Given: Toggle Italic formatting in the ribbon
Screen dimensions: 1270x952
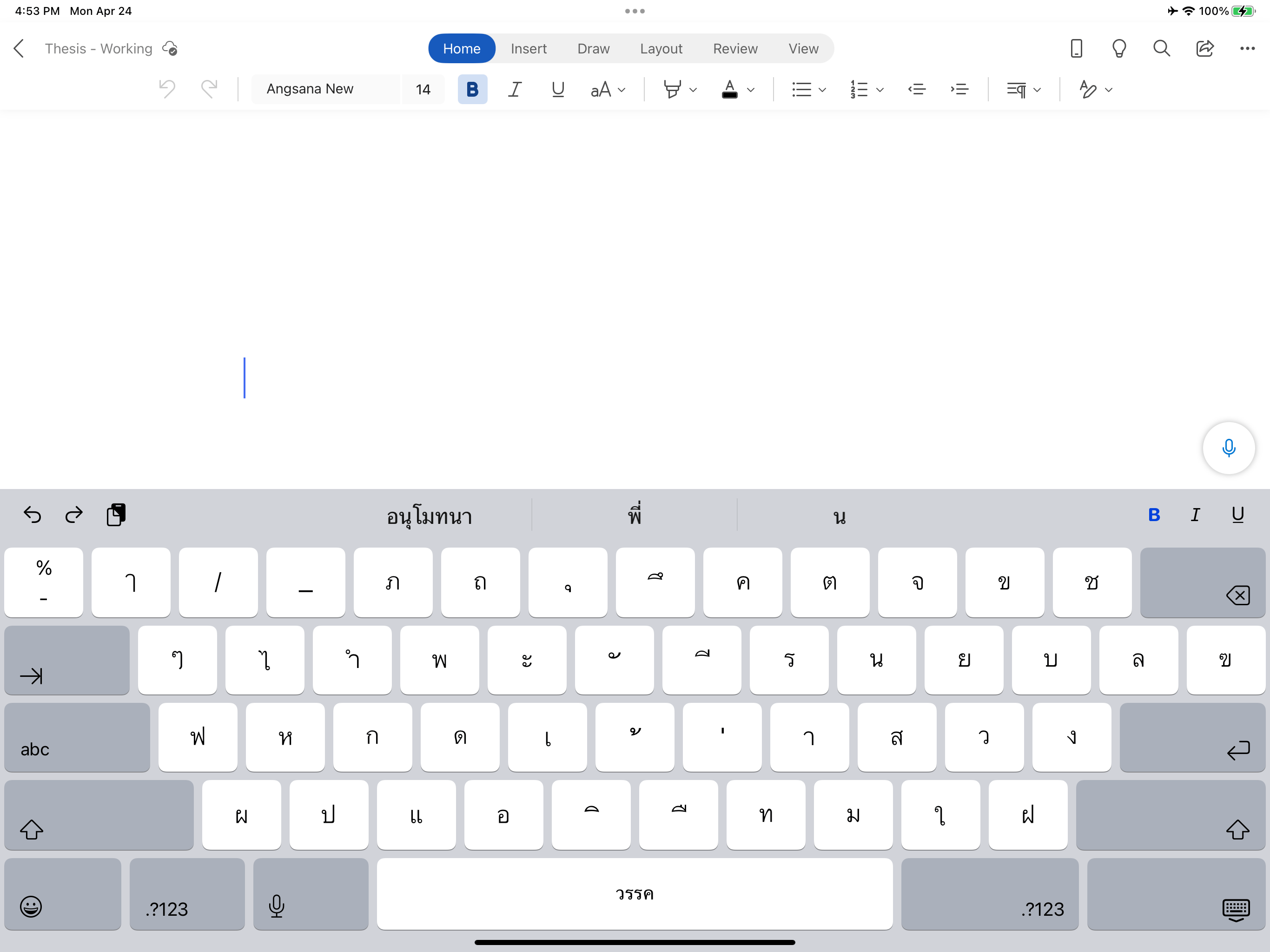Looking at the screenshot, I should pyautogui.click(x=515, y=90).
